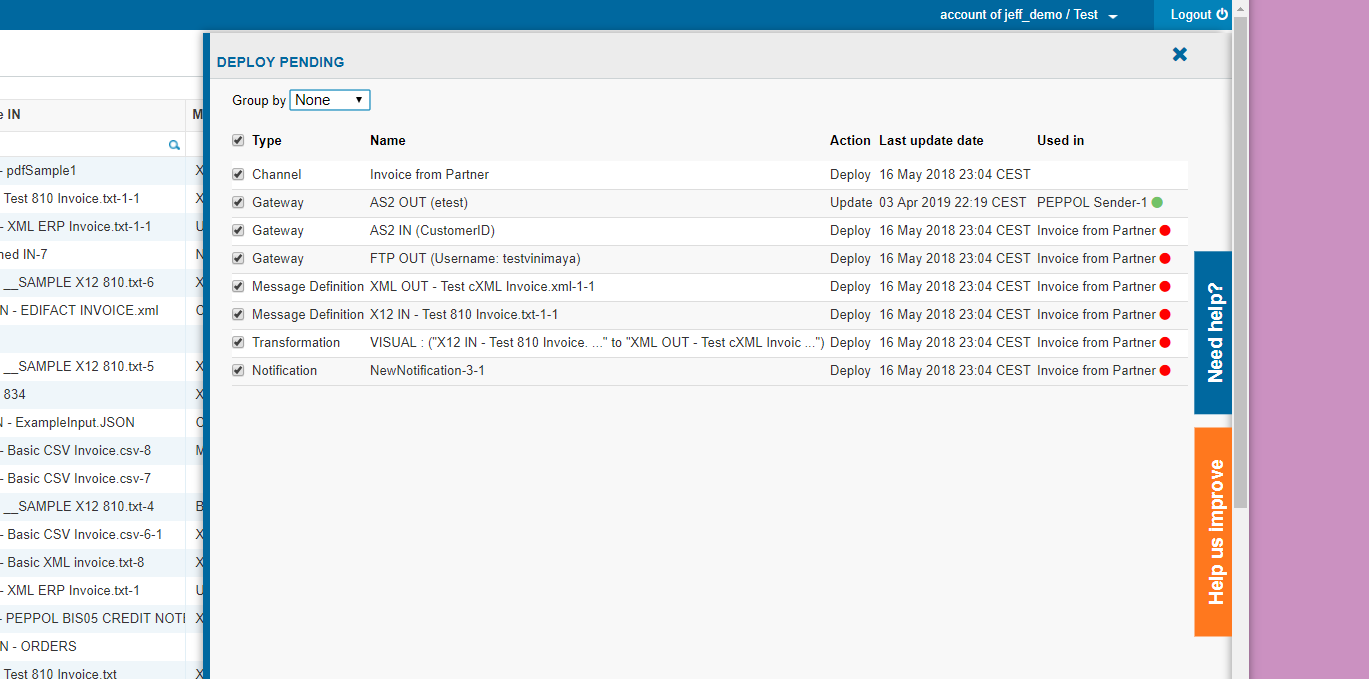This screenshot has height=679, width=1369.
Task: Select __SAMPLE X12 810.txt-4 row
Action: tap(92, 506)
